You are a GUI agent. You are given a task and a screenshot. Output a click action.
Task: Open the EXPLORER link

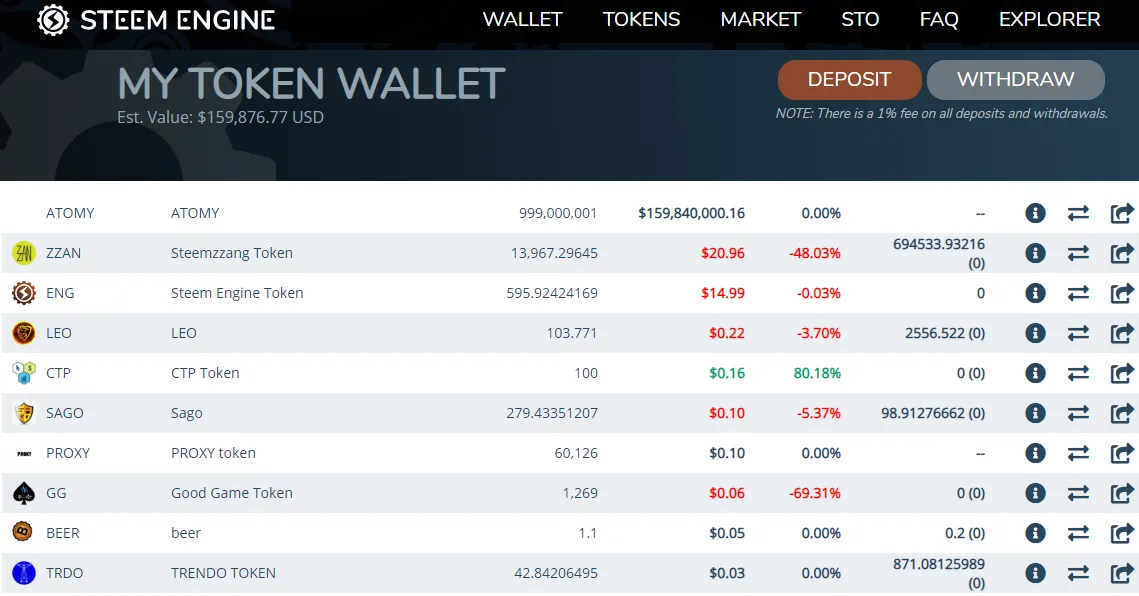tap(1050, 20)
